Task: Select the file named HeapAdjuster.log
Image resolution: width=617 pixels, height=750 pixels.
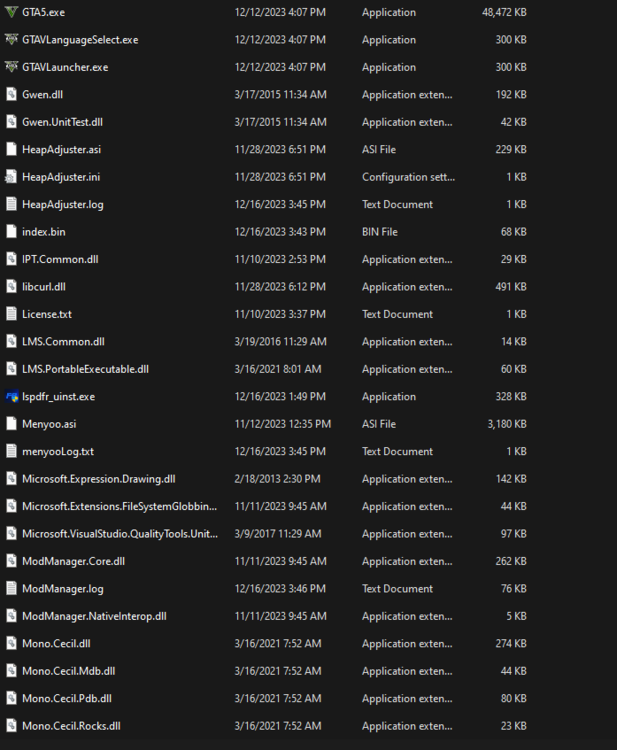Action: pos(63,204)
